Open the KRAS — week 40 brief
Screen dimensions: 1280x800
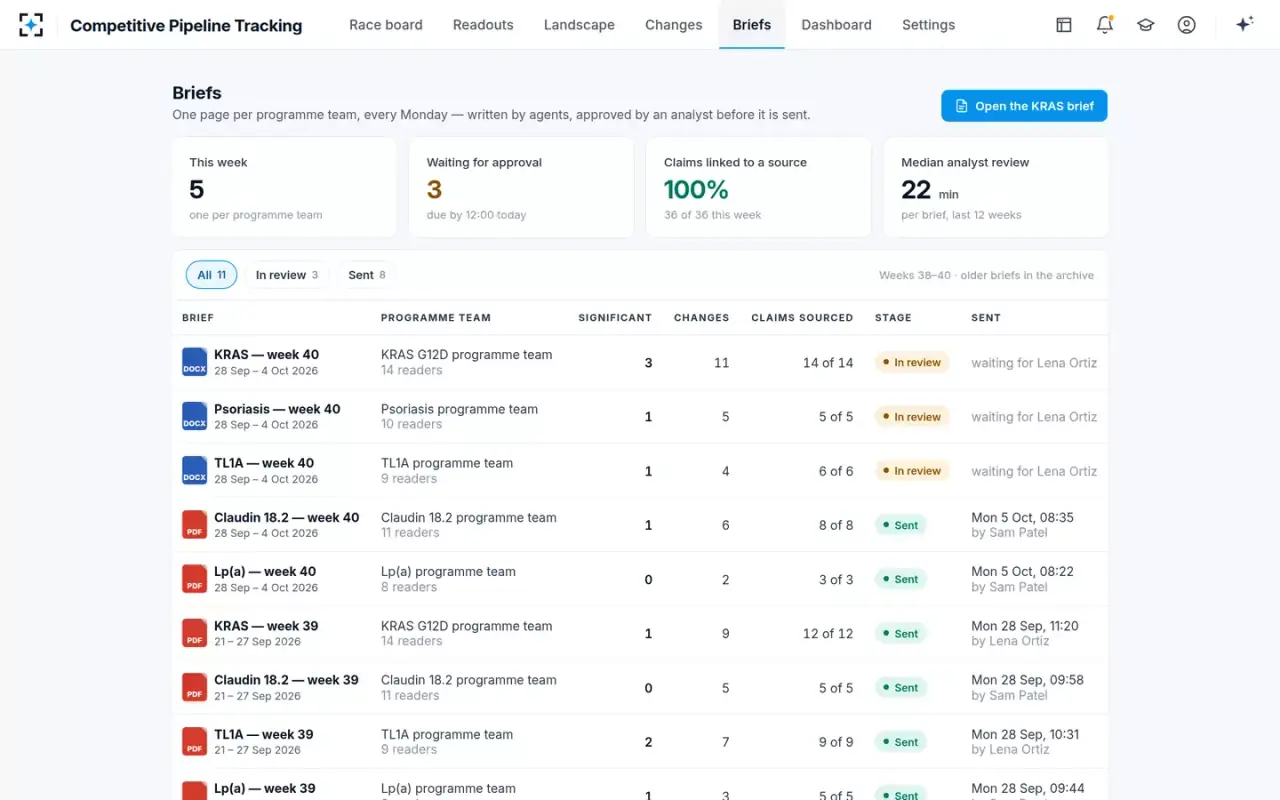coord(266,354)
